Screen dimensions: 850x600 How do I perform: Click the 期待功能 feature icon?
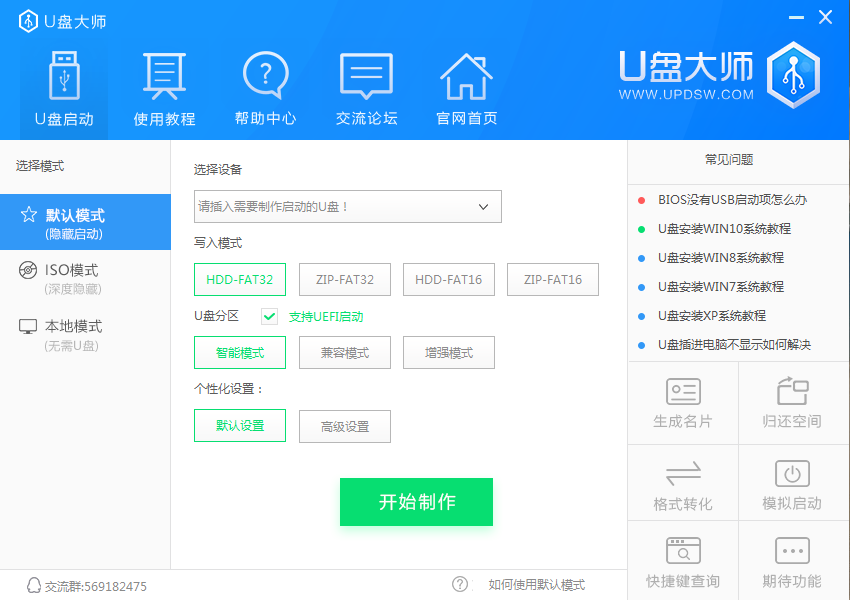792,560
